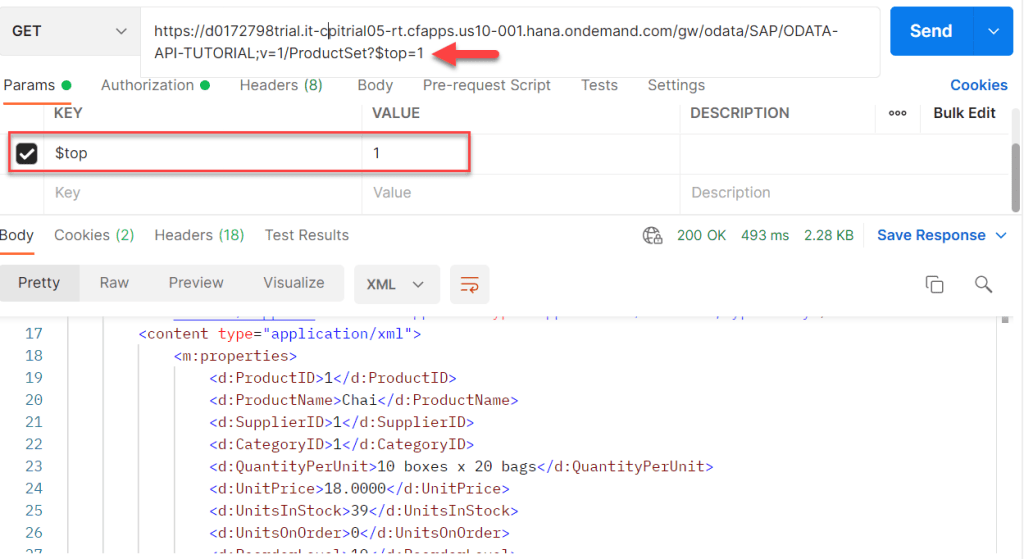Uncheck the $top parameter checkbox
This screenshot has height=559, width=1024.
(x=27, y=154)
